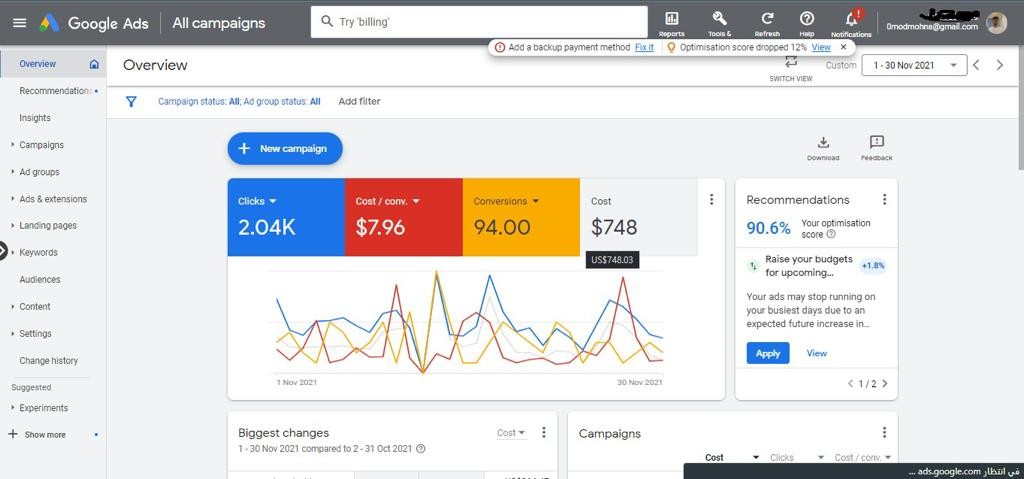Open the Clicks metric dropdown
1024x479 pixels.
tap(273, 201)
